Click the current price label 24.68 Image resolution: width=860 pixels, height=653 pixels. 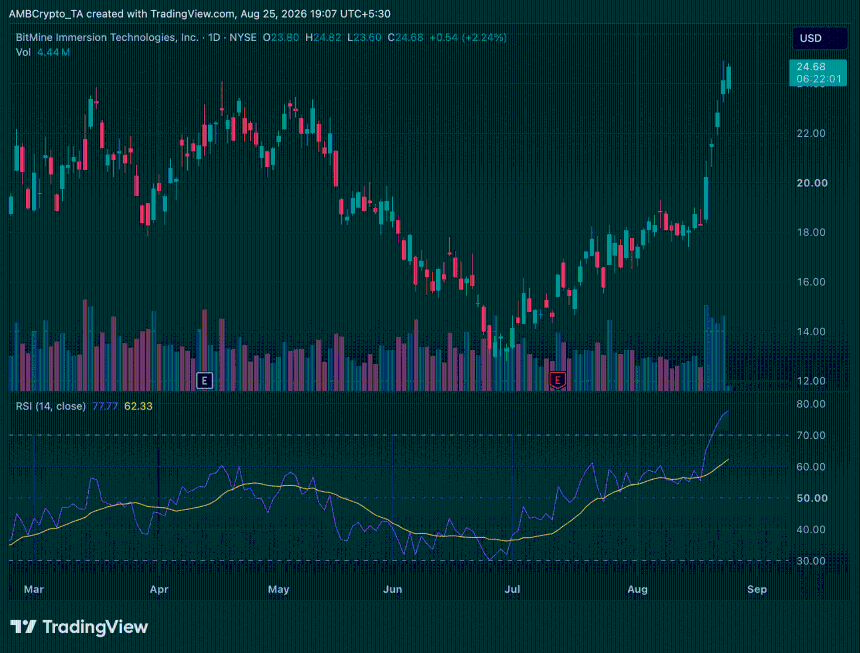pos(818,72)
